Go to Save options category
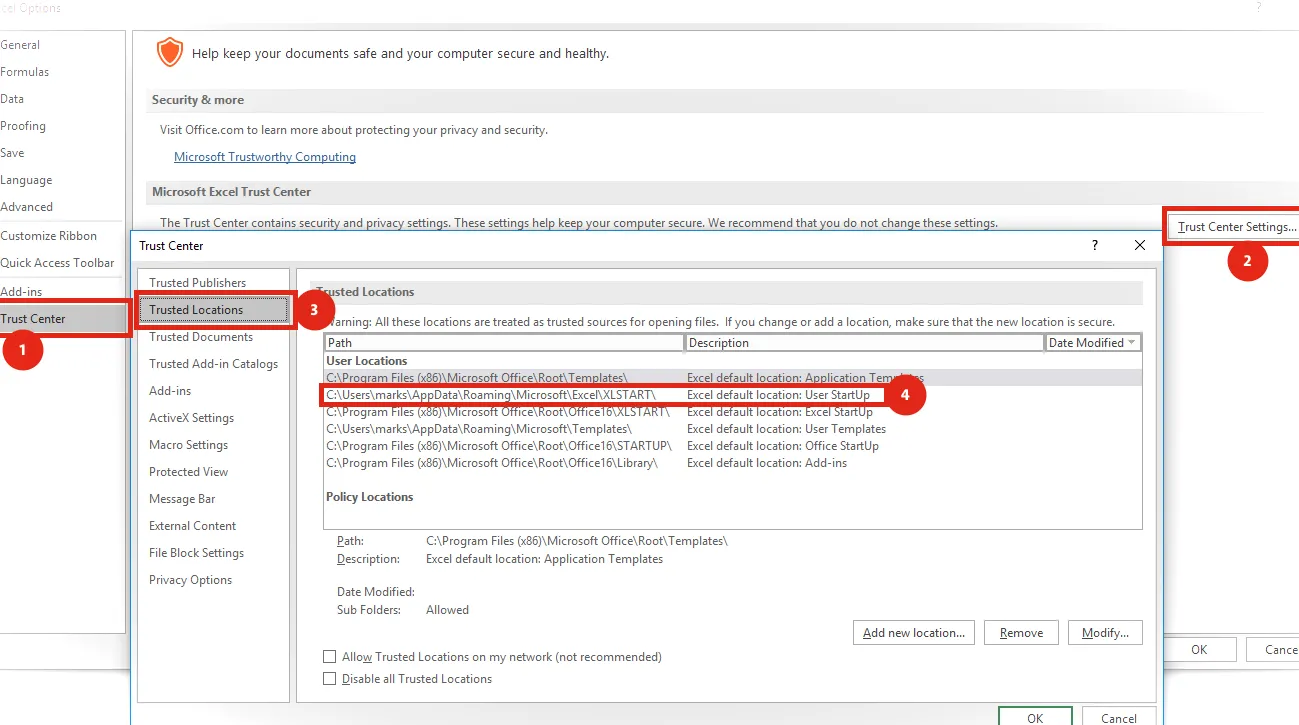Viewport: 1299px width, 725px height. [12, 153]
